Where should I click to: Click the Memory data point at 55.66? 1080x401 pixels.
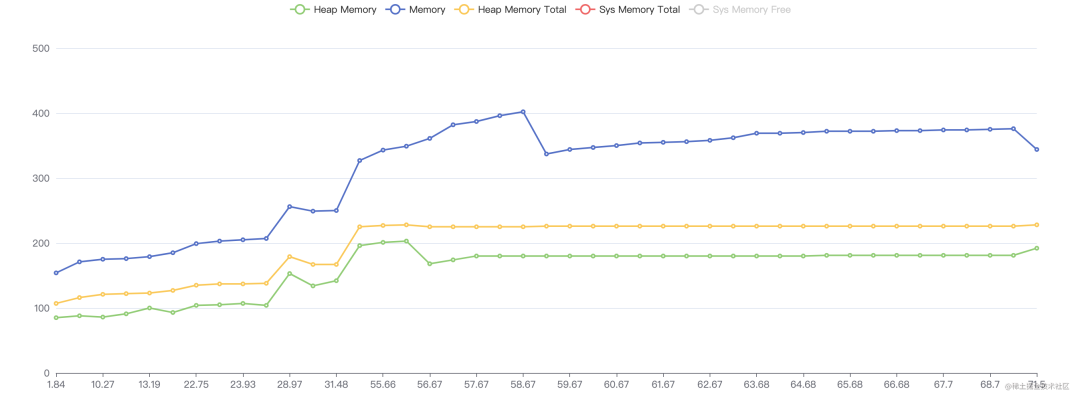(x=383, y=150)
